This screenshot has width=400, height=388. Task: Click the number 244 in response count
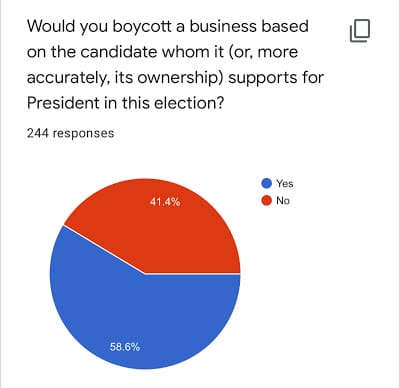click(x=38, y=133)
